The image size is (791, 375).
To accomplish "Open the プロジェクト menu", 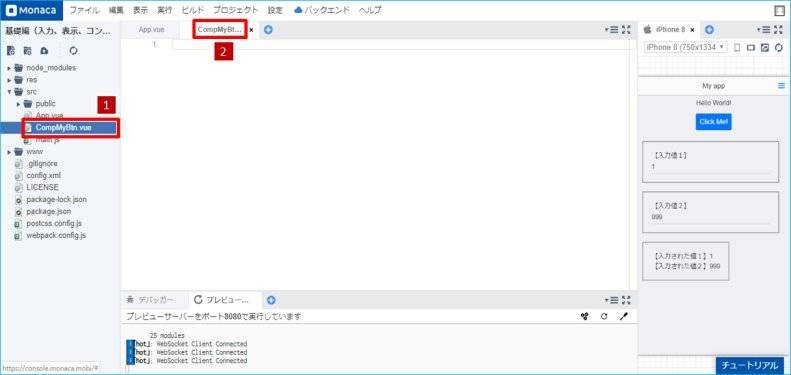I will click(x=236, y=10).
